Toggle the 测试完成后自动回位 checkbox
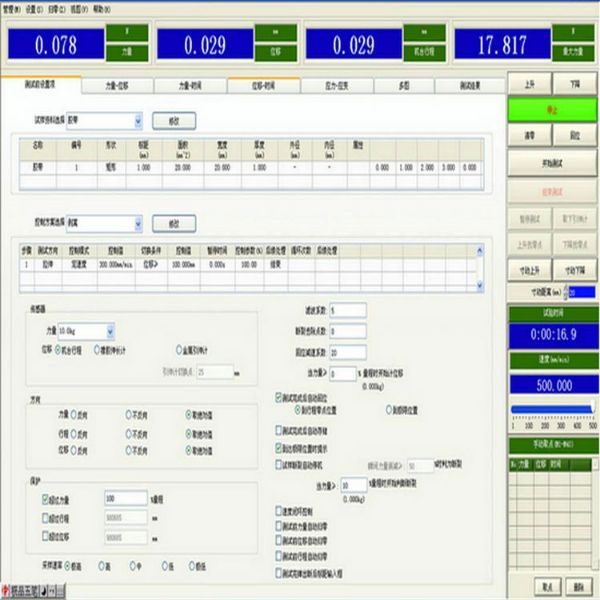The width and height of the screenshot is (600, 600). click(278, 397)
